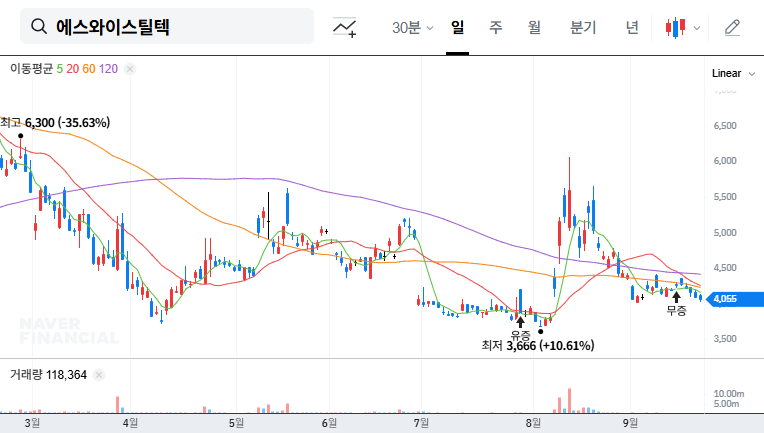Click the 7월 axis label
Screen dimensions: 764x433
point(421,423)
